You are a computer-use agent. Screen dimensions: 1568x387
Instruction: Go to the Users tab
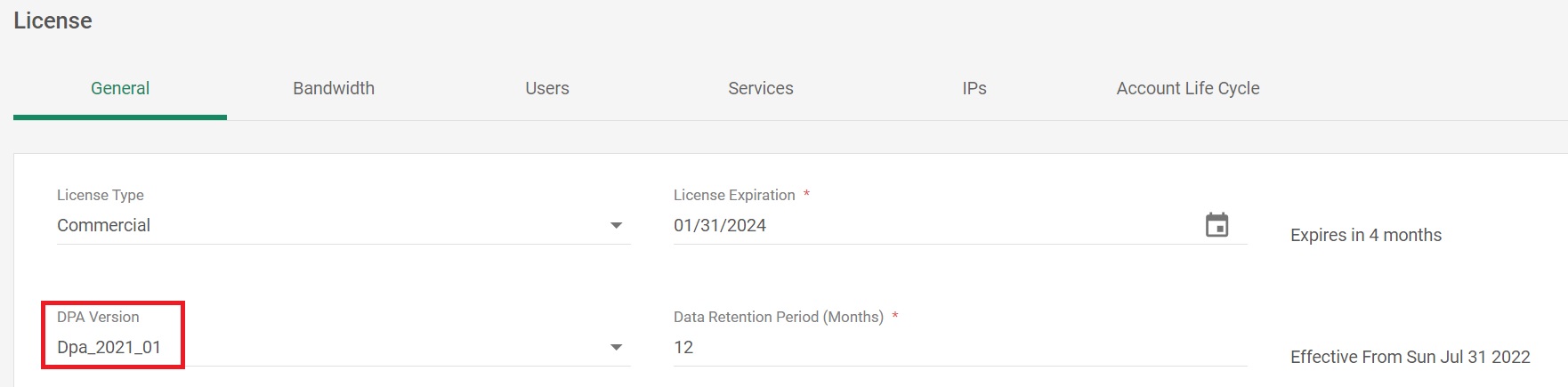click(547, 88)
